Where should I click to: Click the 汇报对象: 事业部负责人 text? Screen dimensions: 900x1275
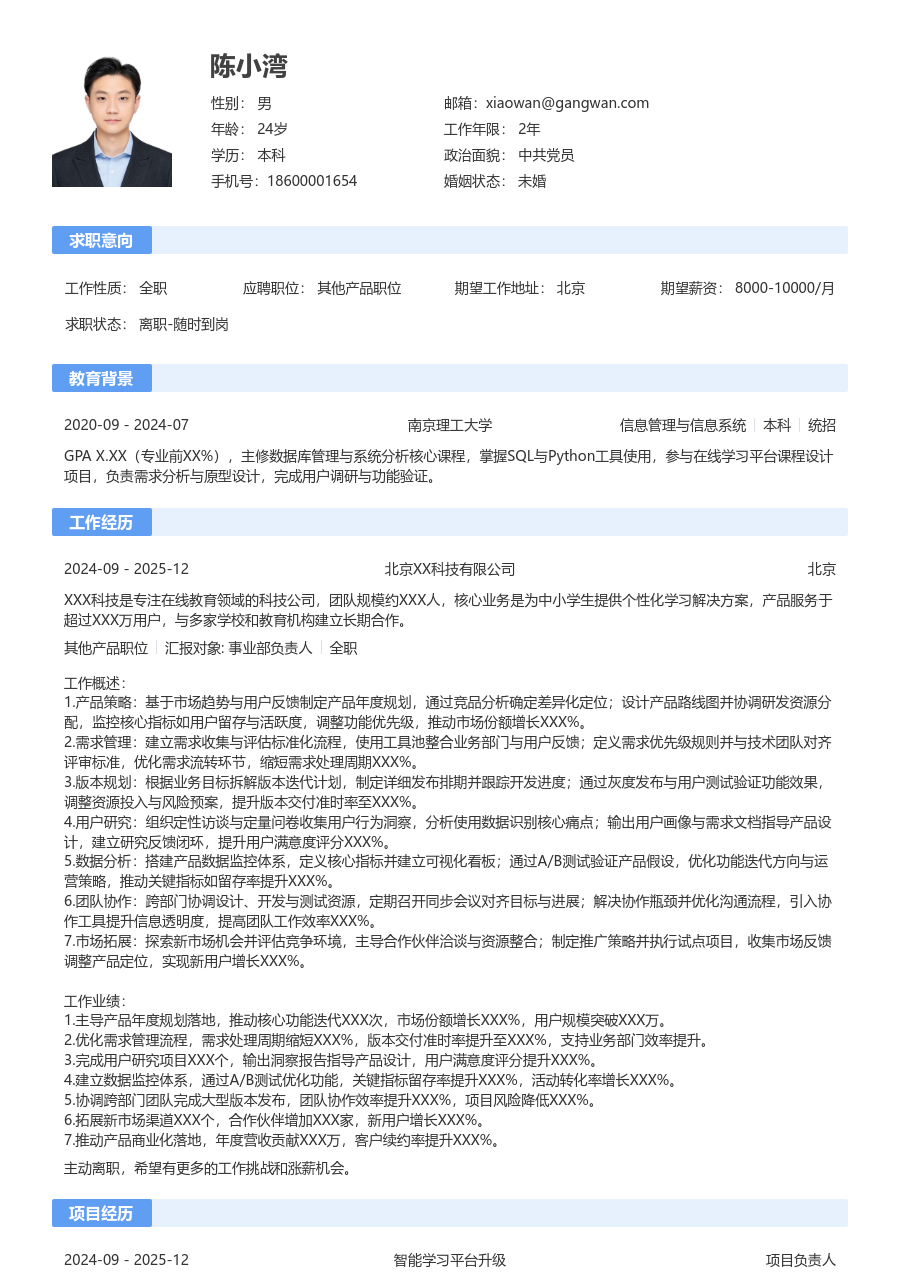point(239,648)
